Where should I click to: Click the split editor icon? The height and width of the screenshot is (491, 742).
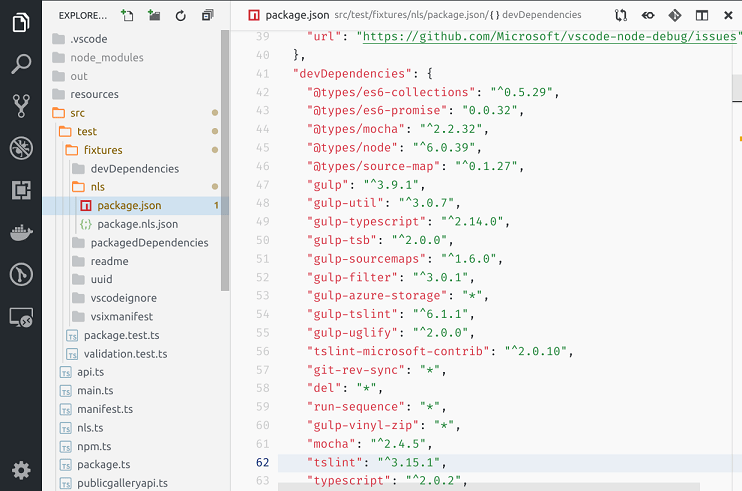coord(702,16)
